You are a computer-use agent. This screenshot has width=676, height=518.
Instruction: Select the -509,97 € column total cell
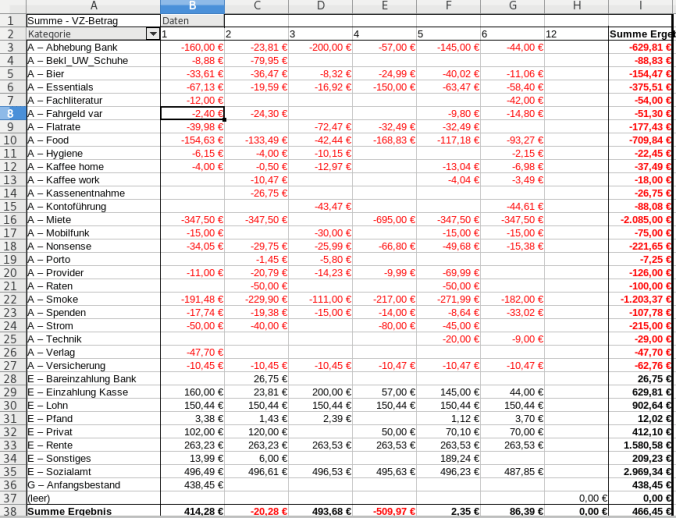(x=384, y=511)
